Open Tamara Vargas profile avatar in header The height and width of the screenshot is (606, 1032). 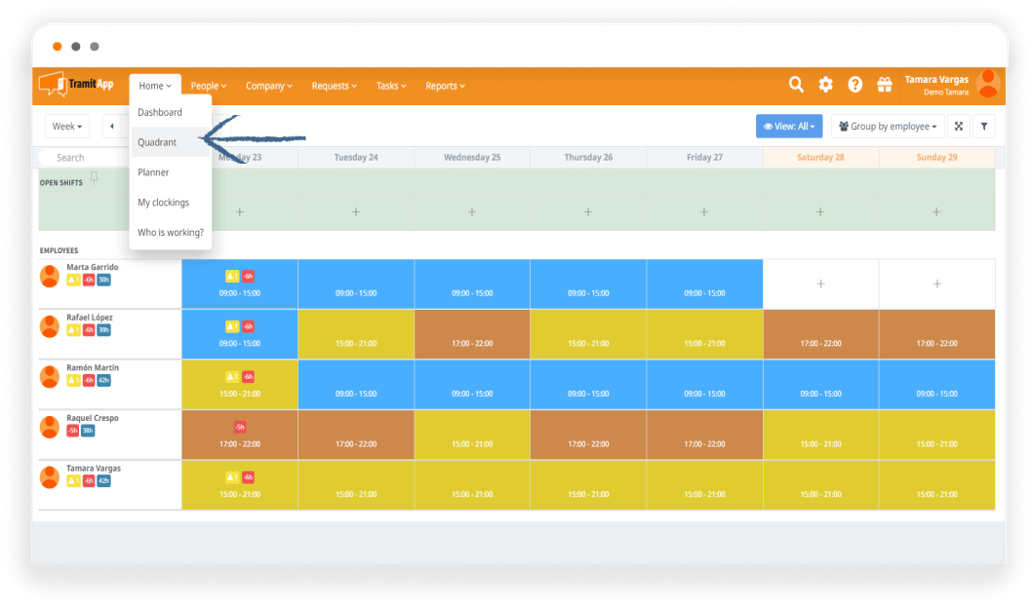coord(988,84)
